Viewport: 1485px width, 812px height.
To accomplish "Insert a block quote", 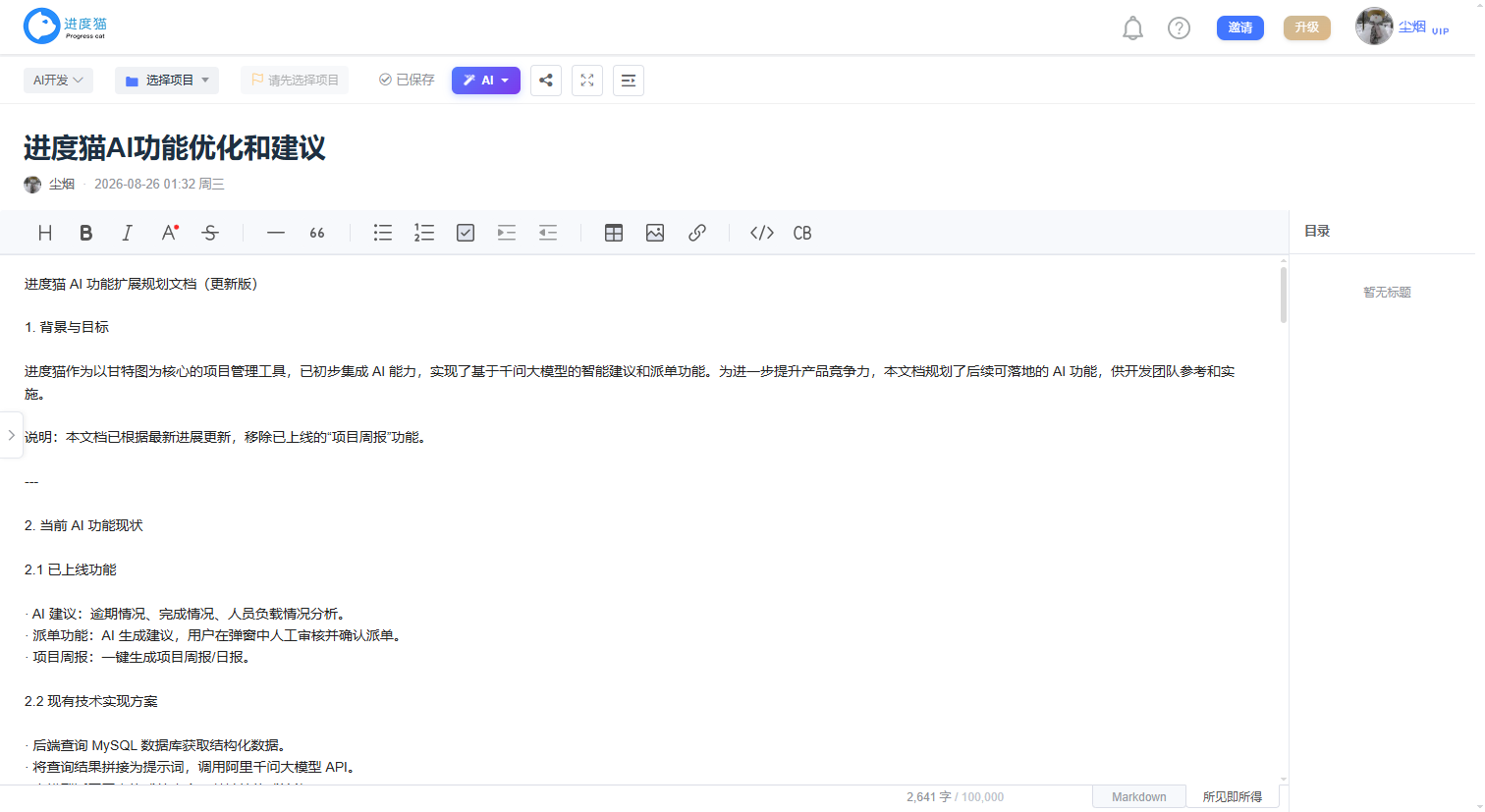I will click(x=317, y=233).
